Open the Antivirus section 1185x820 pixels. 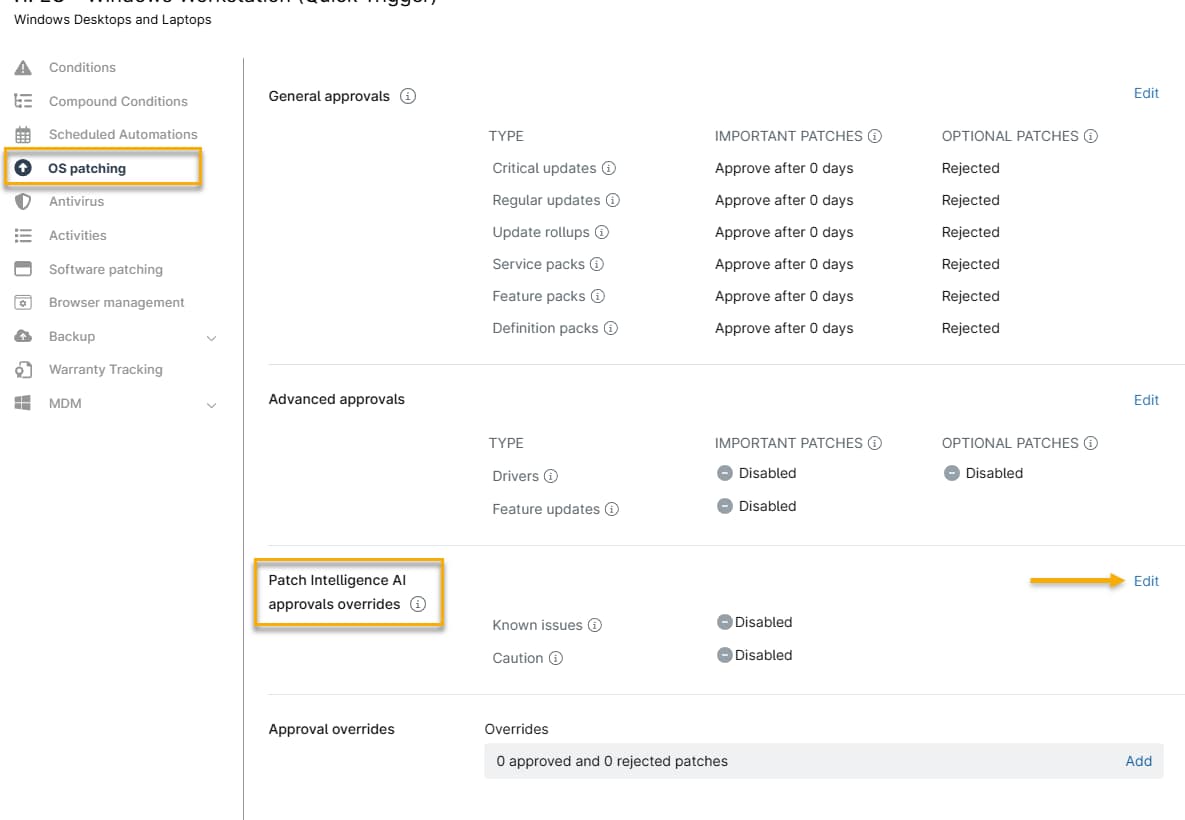76,202
